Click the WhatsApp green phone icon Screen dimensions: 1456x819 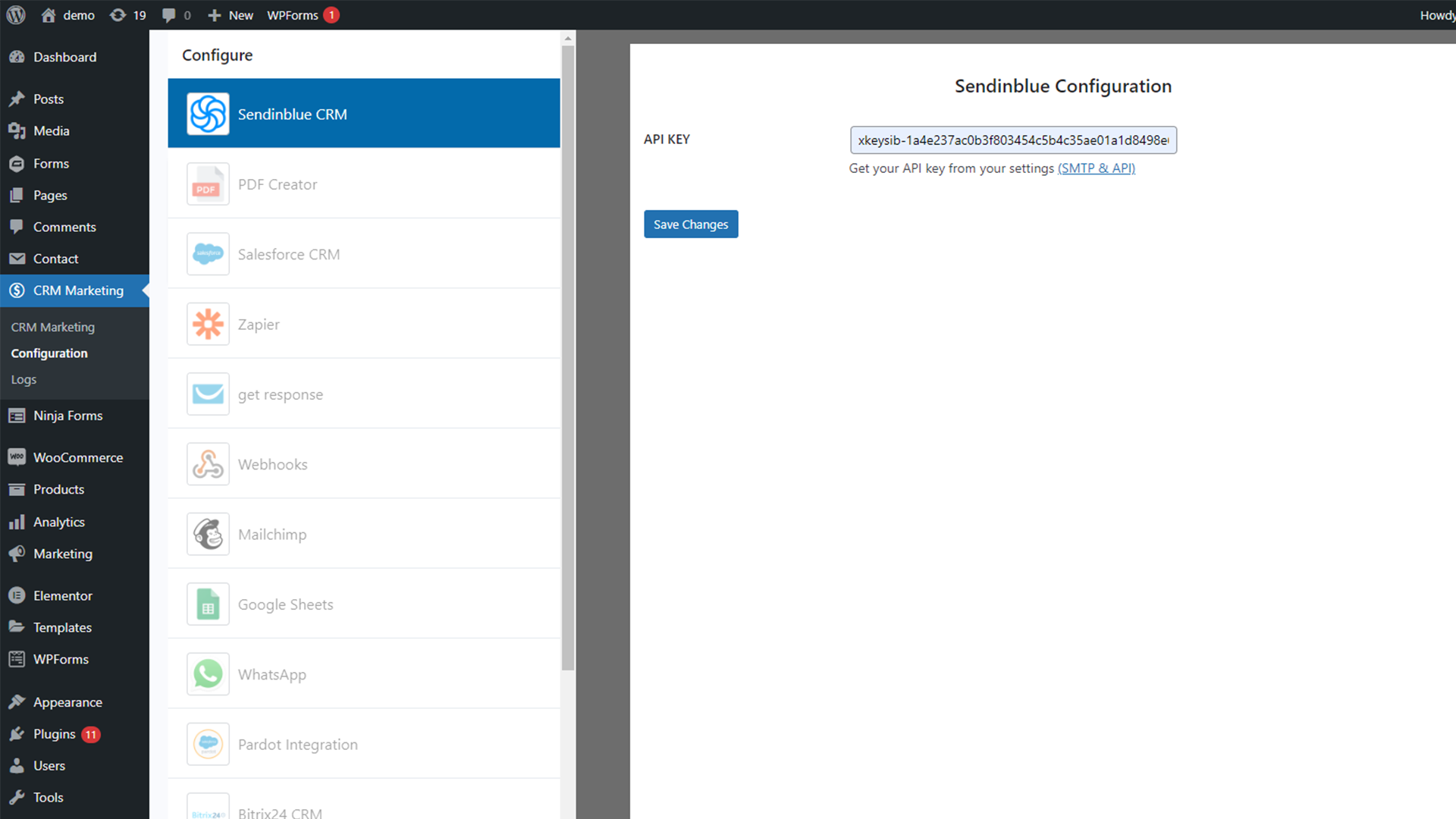pyautogui.click(x=208, y=674)
